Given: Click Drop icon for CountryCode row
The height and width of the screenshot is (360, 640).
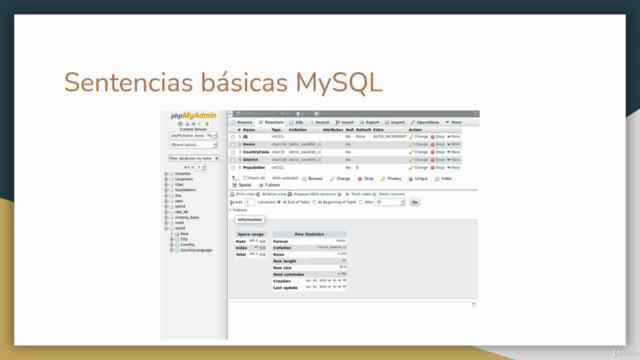Looking at the screenshot, I should tap(433, 152).
